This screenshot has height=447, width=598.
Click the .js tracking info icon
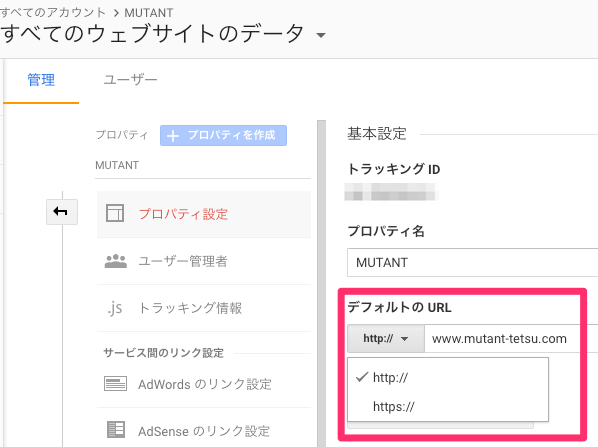[x=115, y=308]
